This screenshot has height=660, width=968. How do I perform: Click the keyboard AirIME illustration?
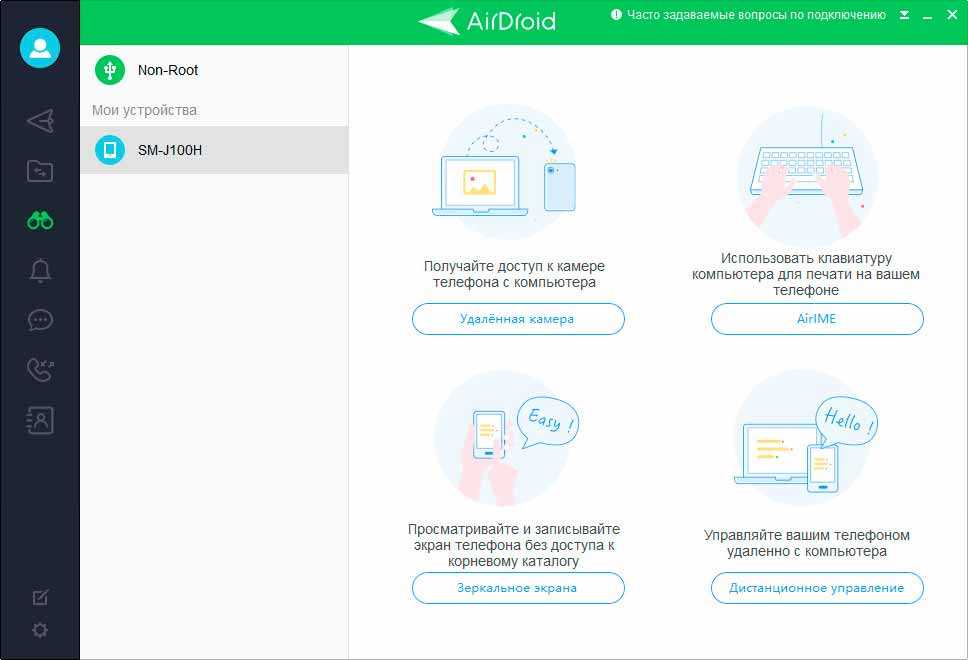pyautogui.click(x=807, y=175)
